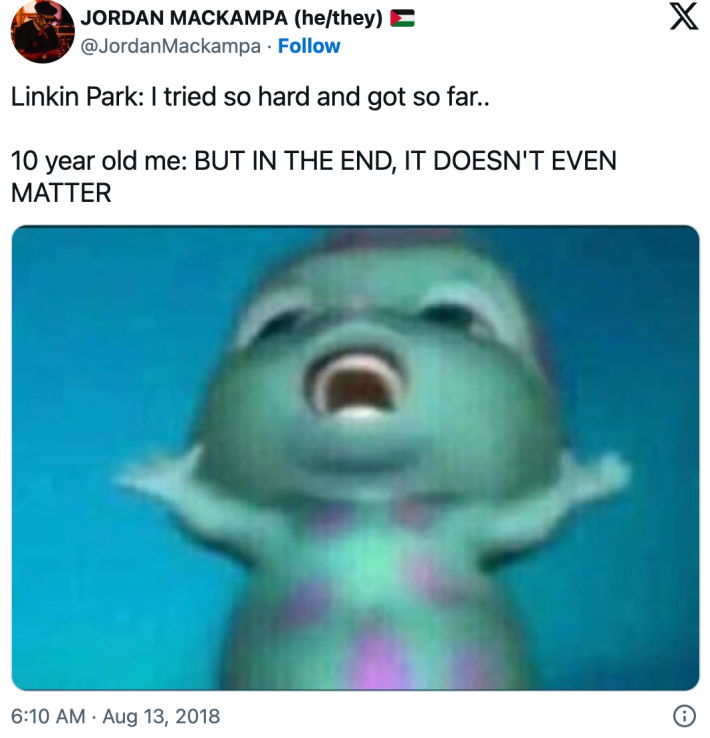Open the JORDAN MACKAMPA display name link
710x738 pixels.
click(x=184, y=18)
